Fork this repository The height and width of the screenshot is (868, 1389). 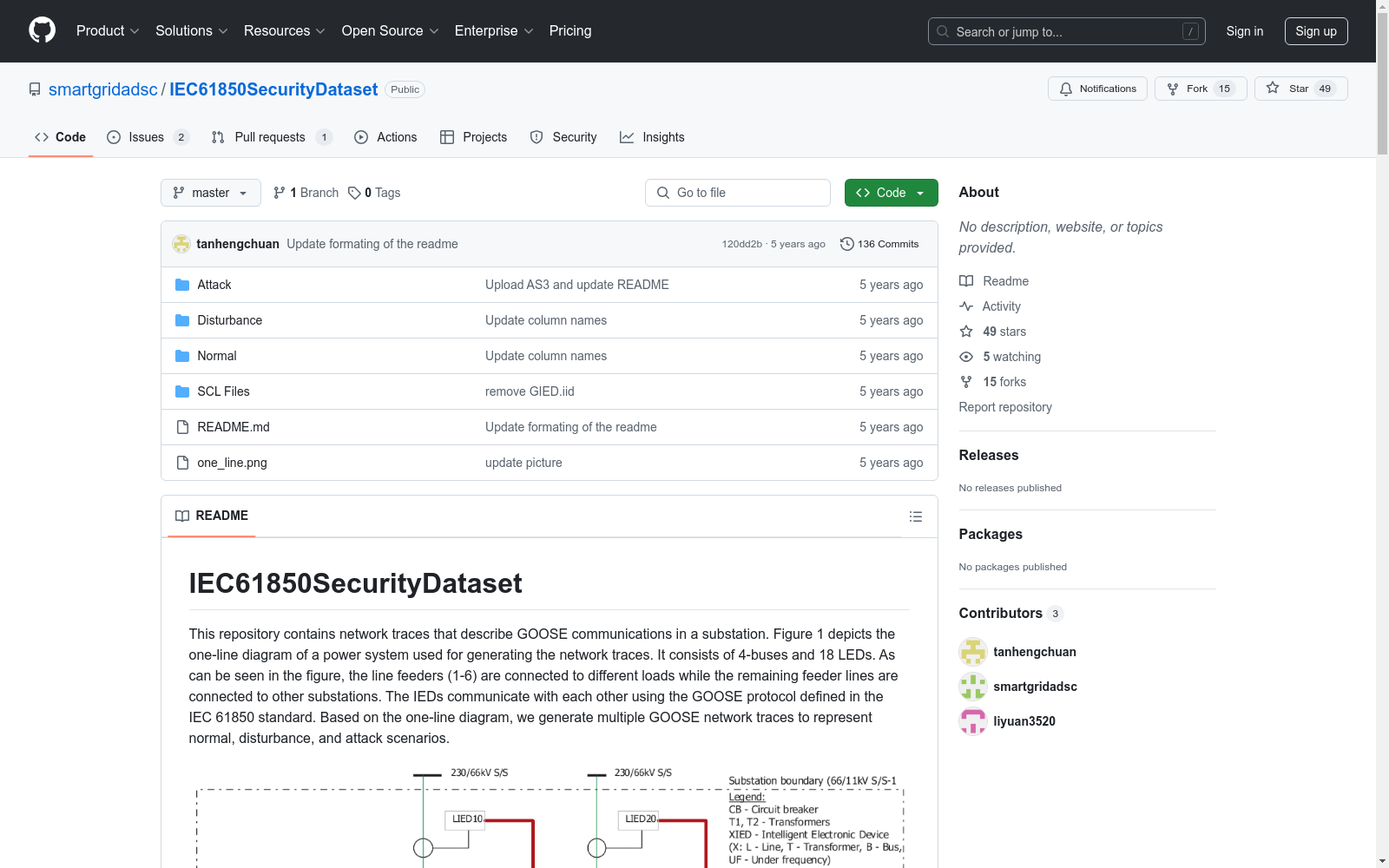coord(1201,89)
